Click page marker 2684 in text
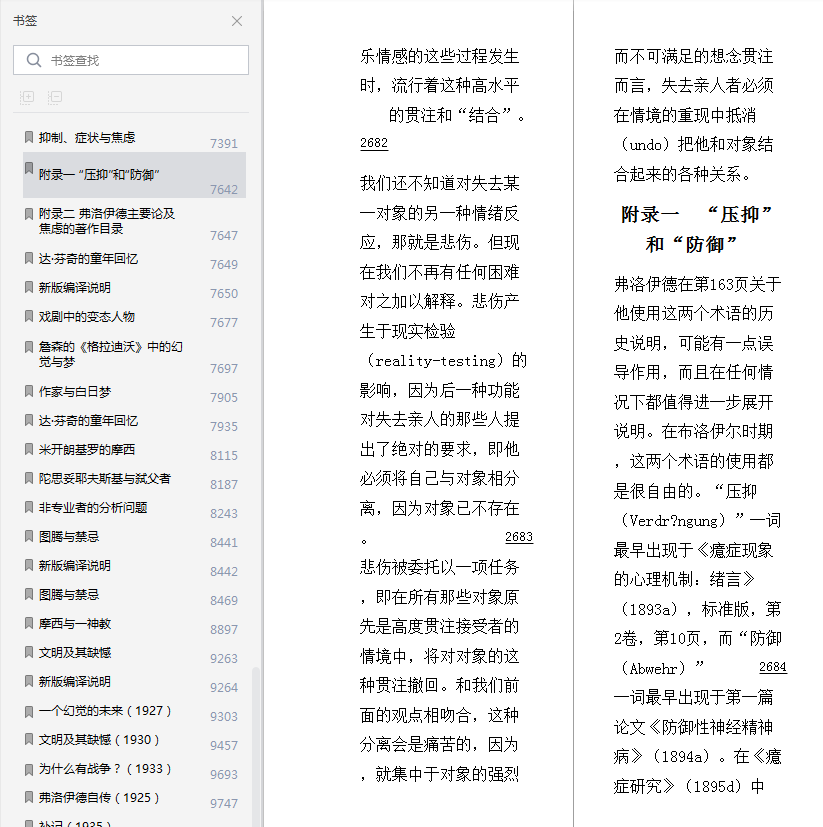 coord(772,667)
